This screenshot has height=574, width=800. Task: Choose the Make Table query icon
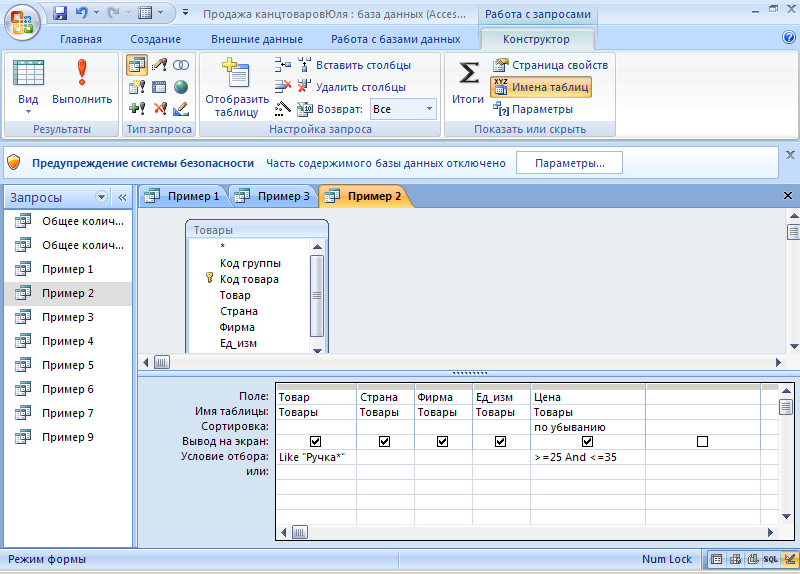pos(137,87)
